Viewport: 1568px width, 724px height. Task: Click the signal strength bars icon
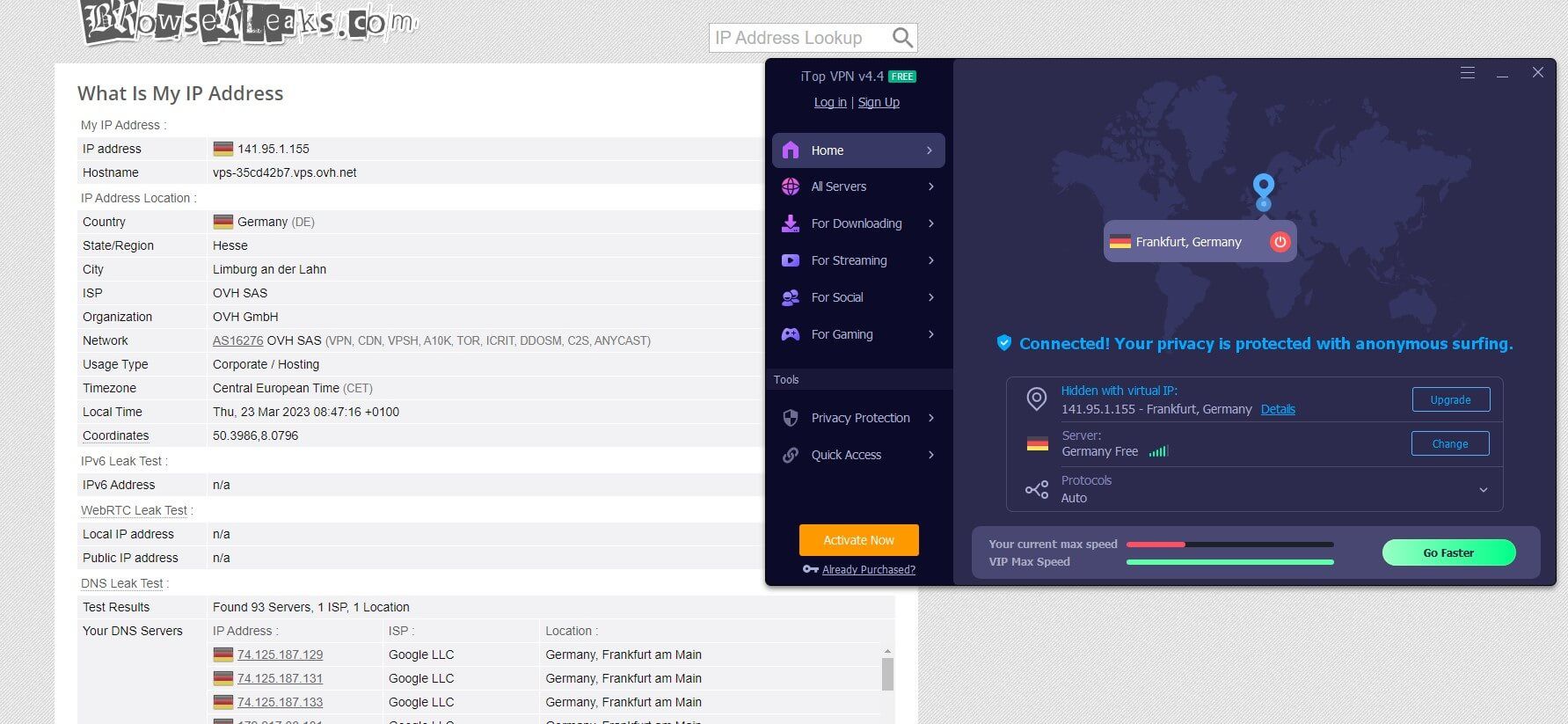tap(1158, 451)
